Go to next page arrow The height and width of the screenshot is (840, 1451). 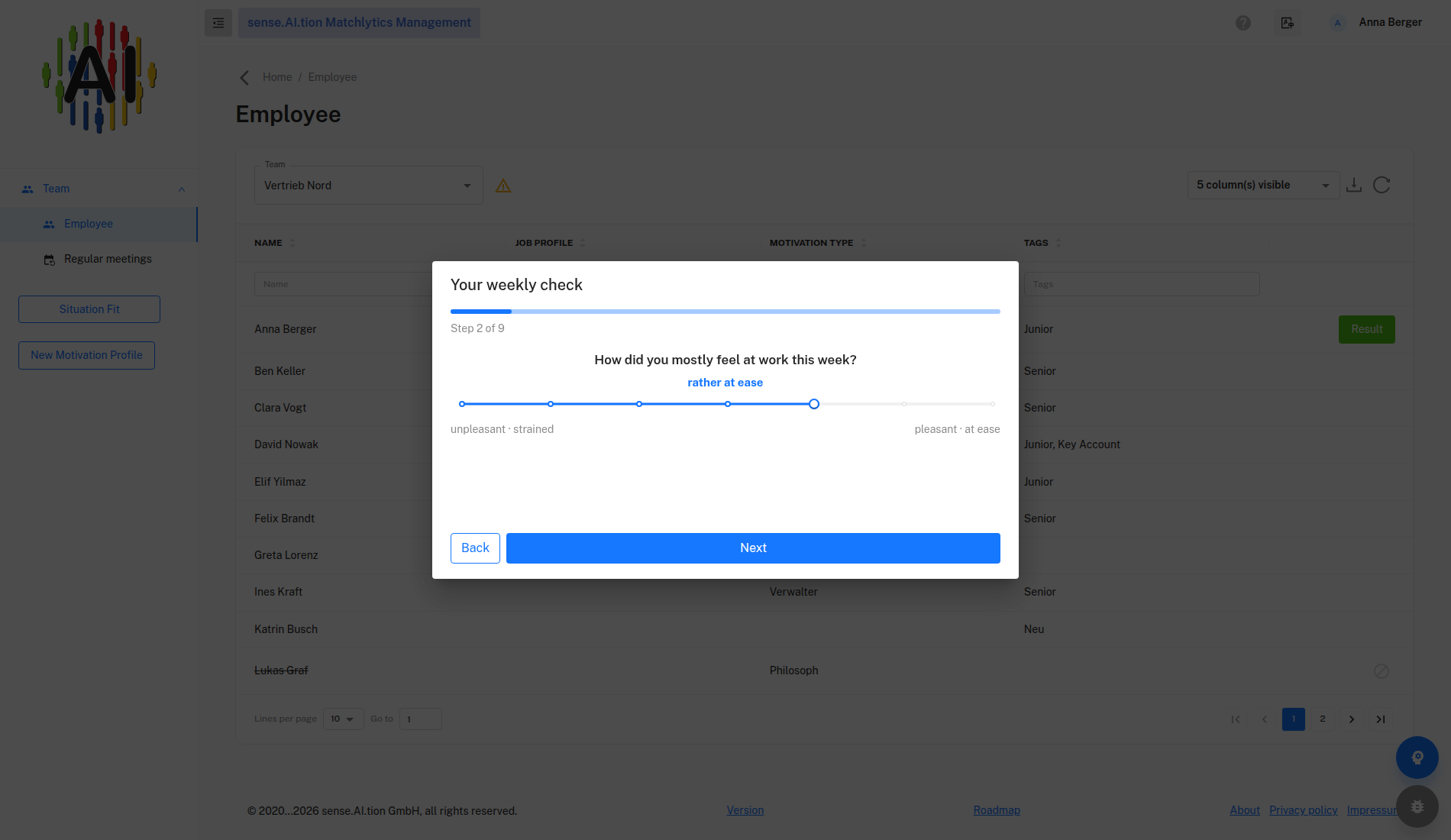[1352, 719]
